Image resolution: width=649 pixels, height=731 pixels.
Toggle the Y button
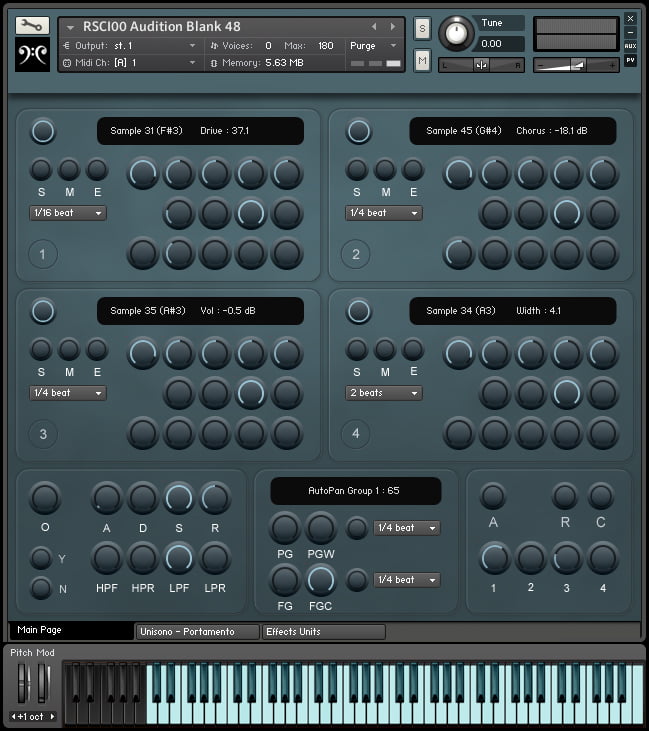pyautogui.click(x=41, y=558)
